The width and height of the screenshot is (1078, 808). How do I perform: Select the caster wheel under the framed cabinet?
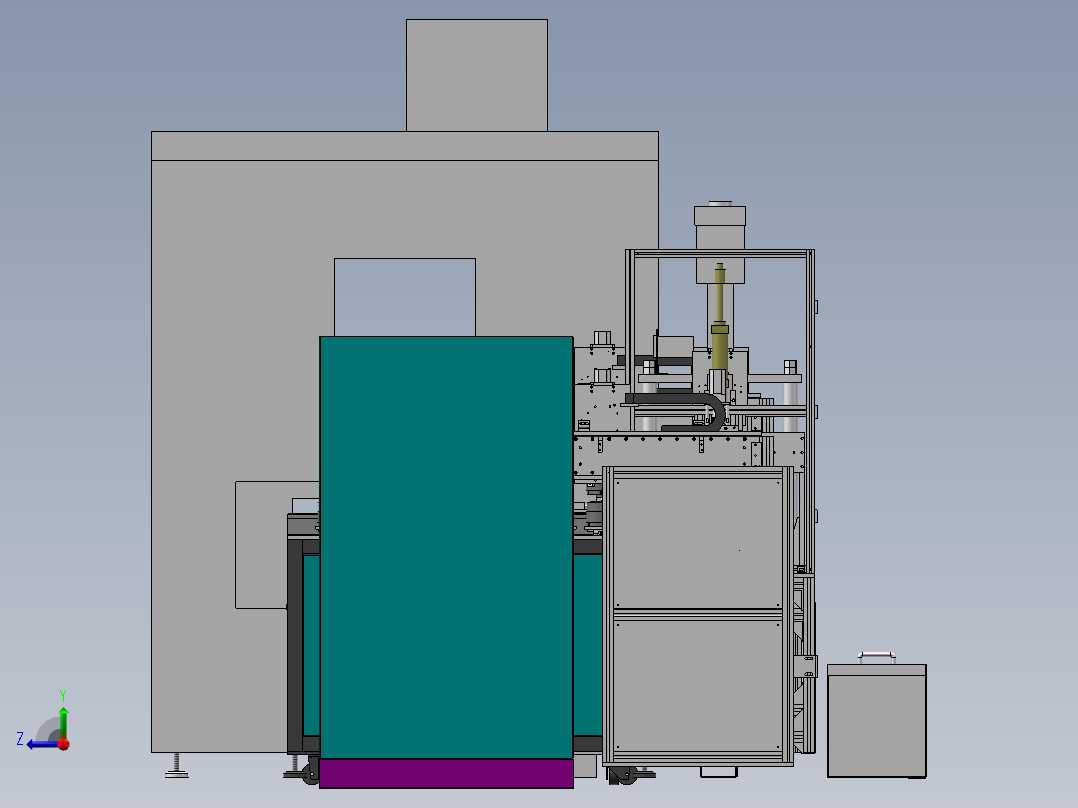point(624,776)
